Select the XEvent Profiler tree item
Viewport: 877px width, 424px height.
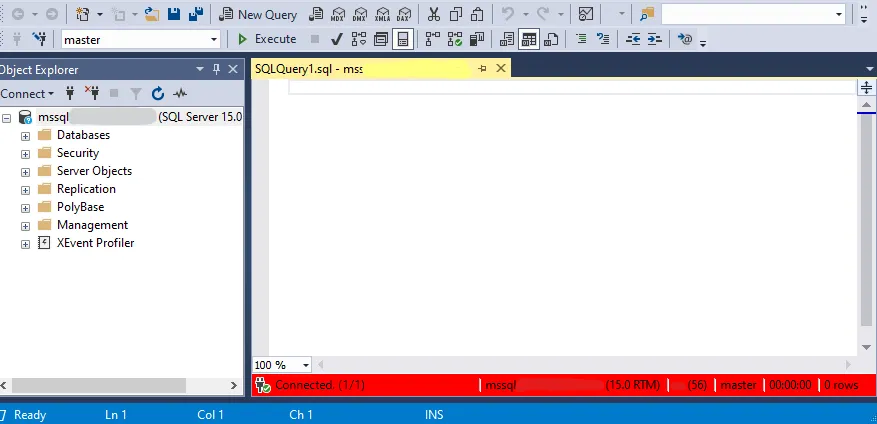click(96, 243)
